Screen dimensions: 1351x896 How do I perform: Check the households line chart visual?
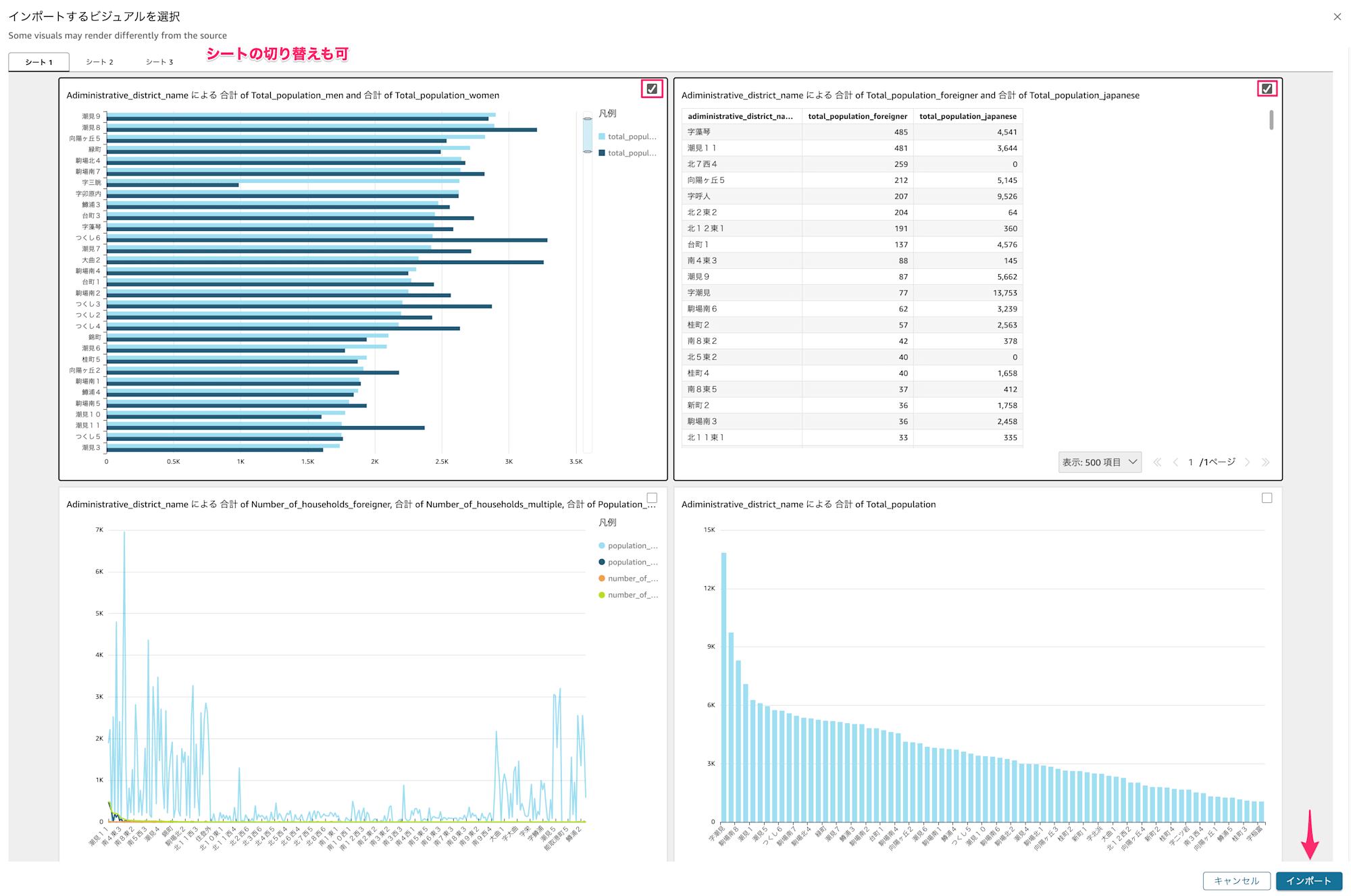click(x=652, y=498)
